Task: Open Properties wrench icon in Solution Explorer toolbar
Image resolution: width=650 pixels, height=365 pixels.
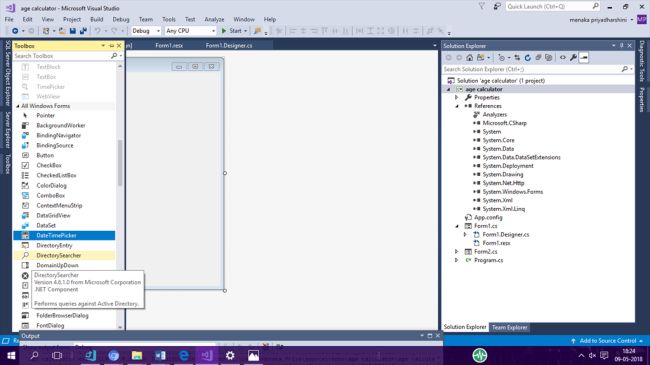Action: [573, 58]
